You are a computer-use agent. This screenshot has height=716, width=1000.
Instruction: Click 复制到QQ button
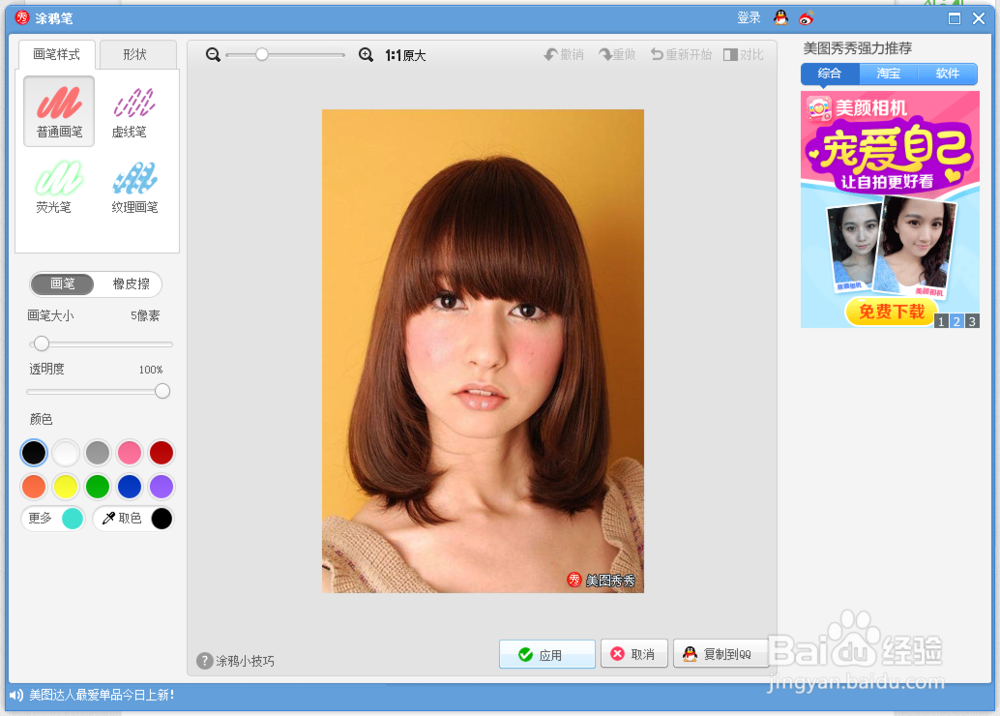tap(721, 654)
